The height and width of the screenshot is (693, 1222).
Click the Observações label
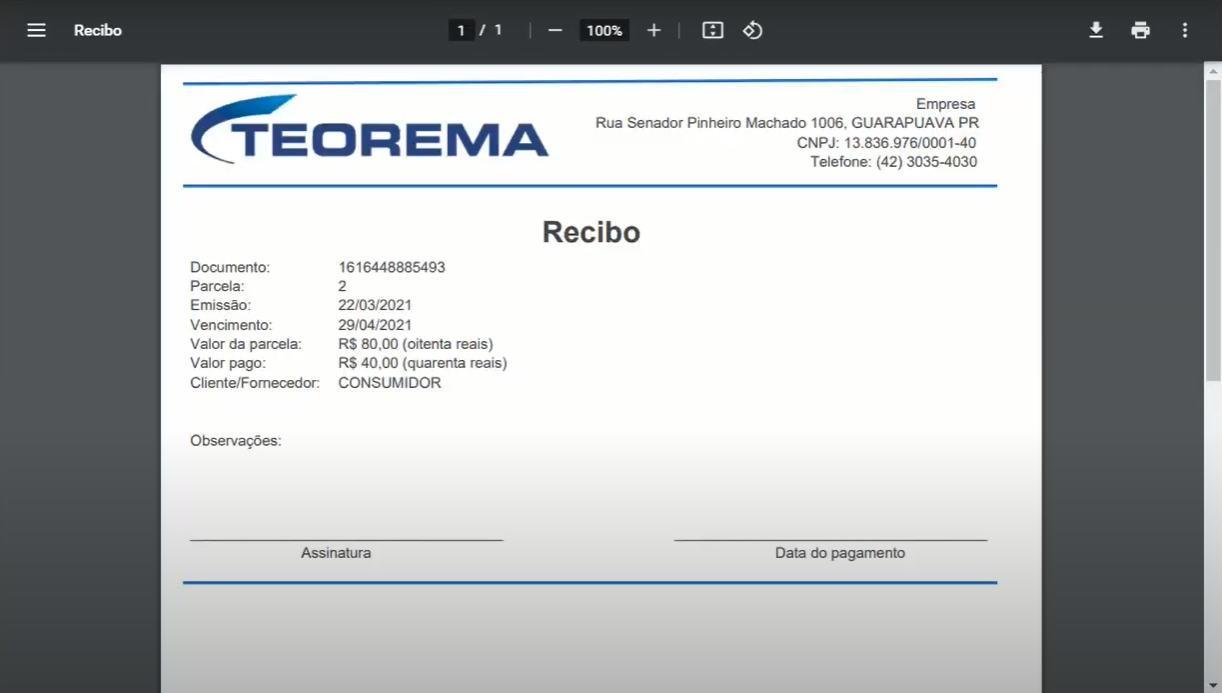tap(236, 441)
